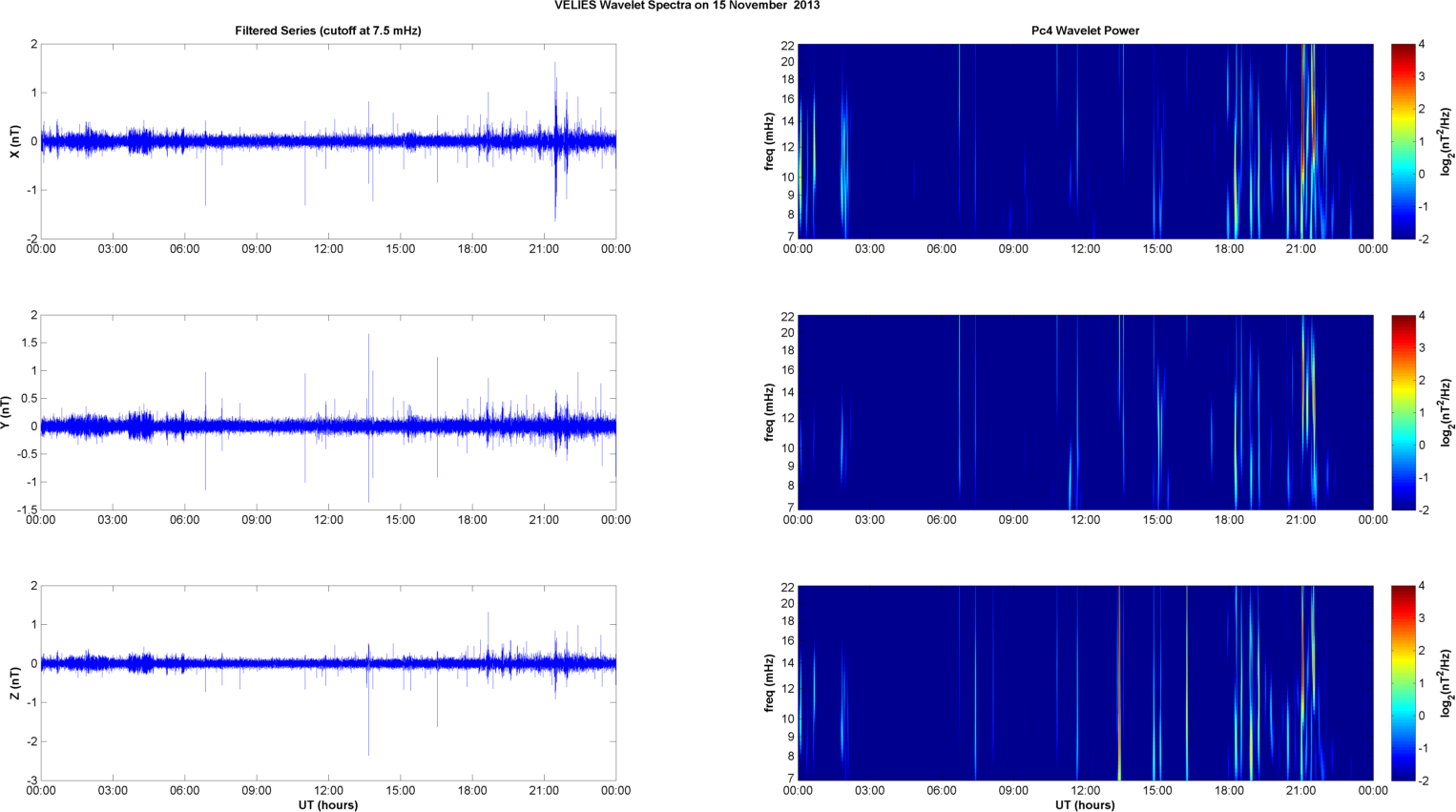Click inside the bottom Pc4 wavelet spectrogram

(x=1085, y=683)
